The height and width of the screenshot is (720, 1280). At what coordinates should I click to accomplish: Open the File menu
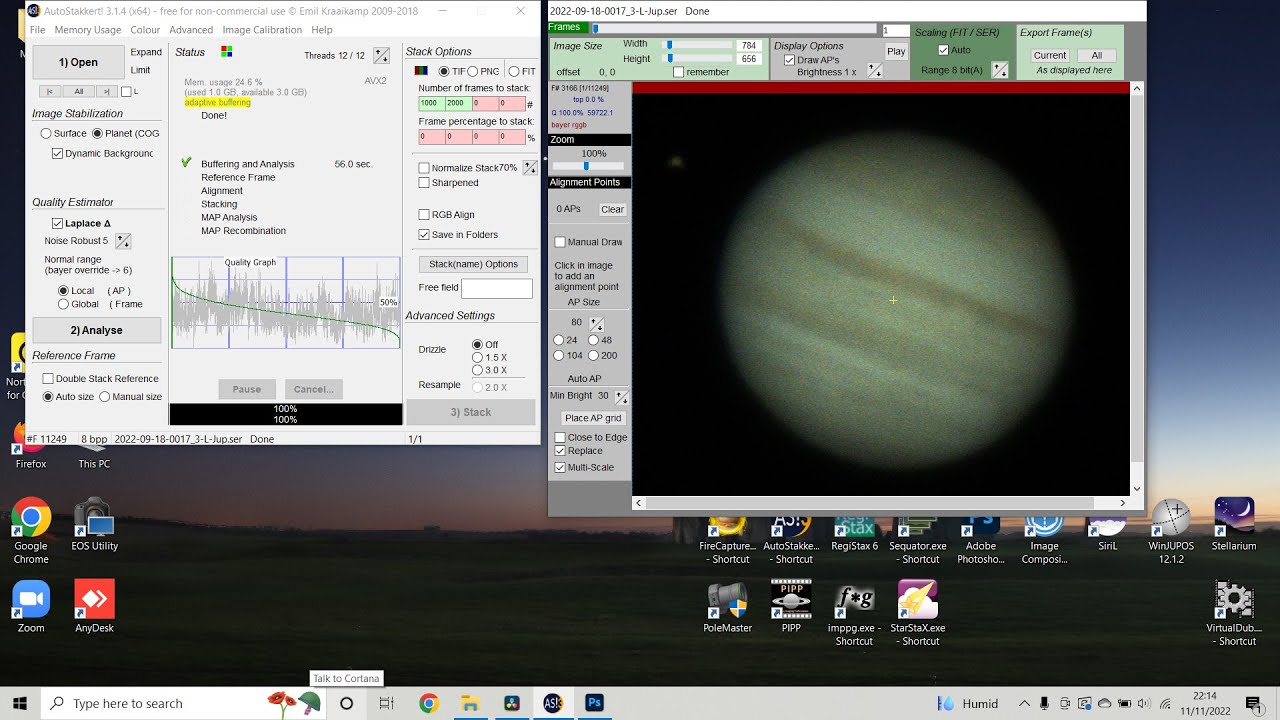37,30
